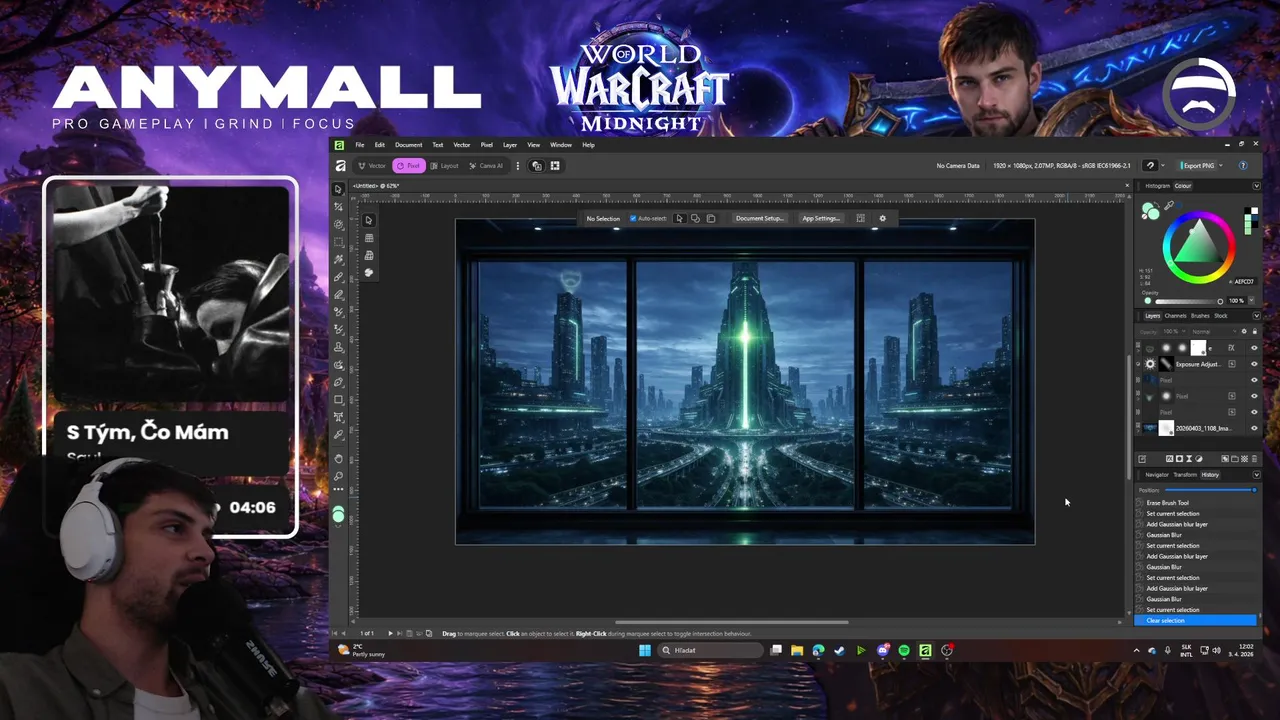Select the Clear selection history state
Viewport: 1280px width, 720px height.
coord(1195,620)
